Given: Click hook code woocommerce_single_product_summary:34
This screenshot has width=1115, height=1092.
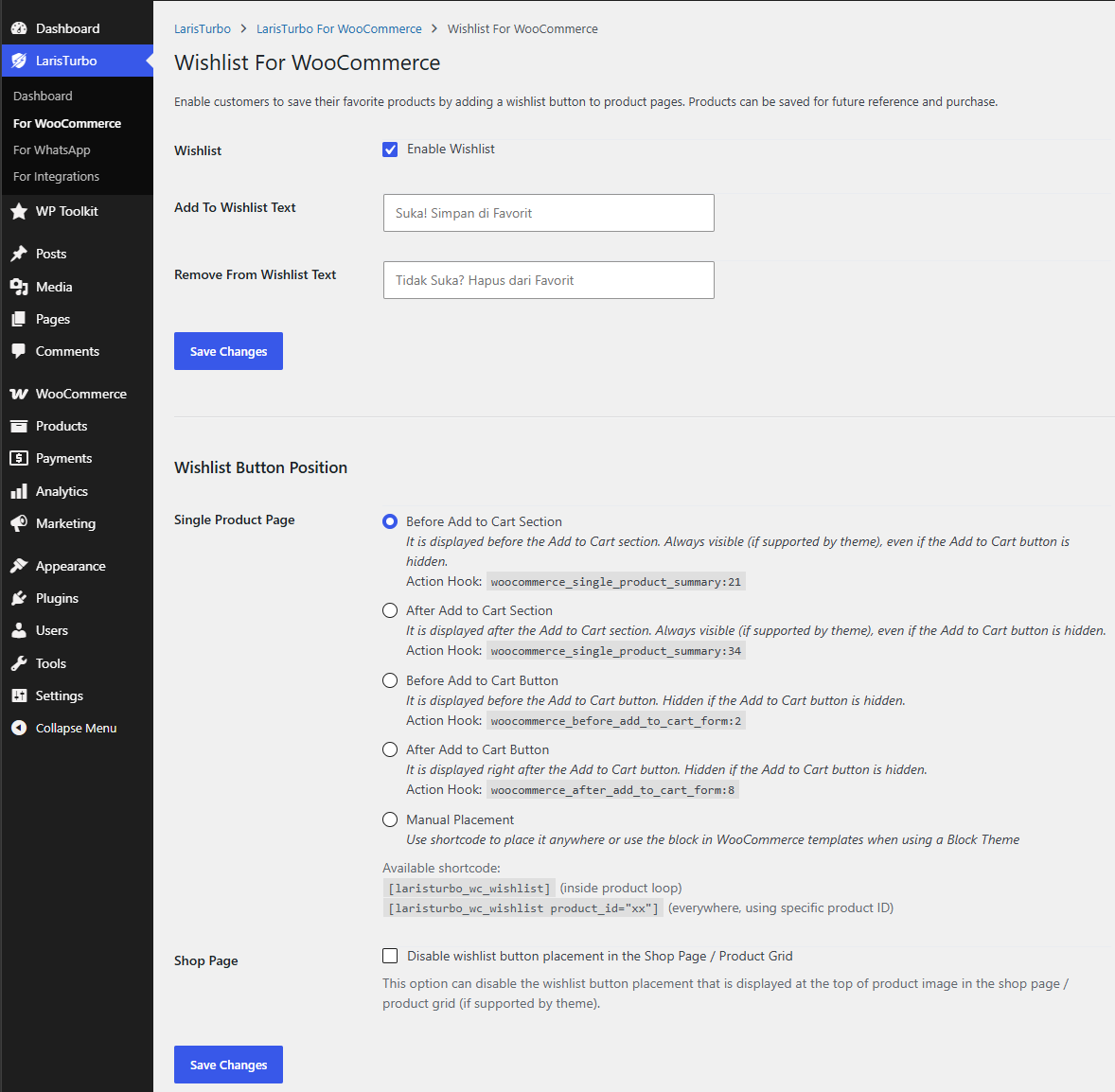Looking at the screenshot, I should click(x=616, y=651).
